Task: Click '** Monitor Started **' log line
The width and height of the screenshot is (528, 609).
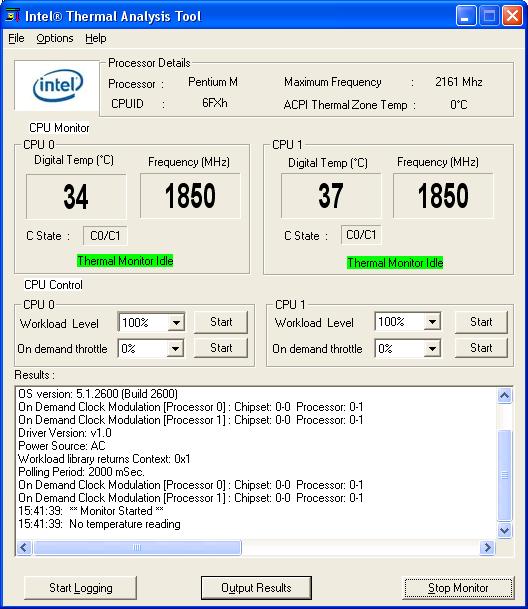Action: pos(91,511)
